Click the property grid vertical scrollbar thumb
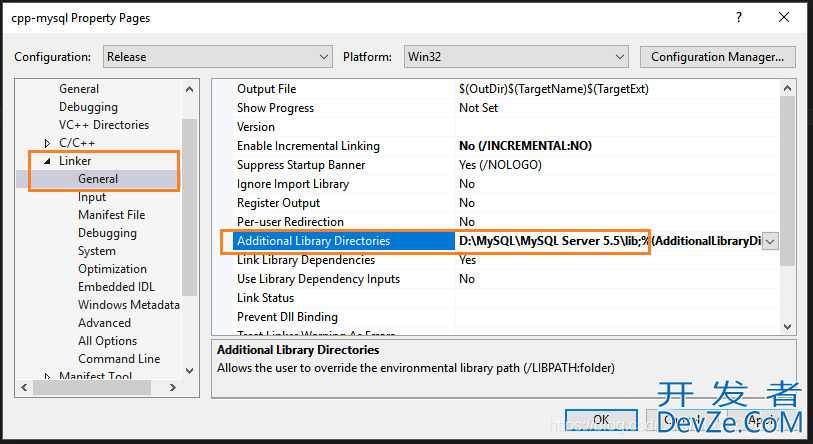This screenshot has height=444, width=813. click(x=788, y=182)
